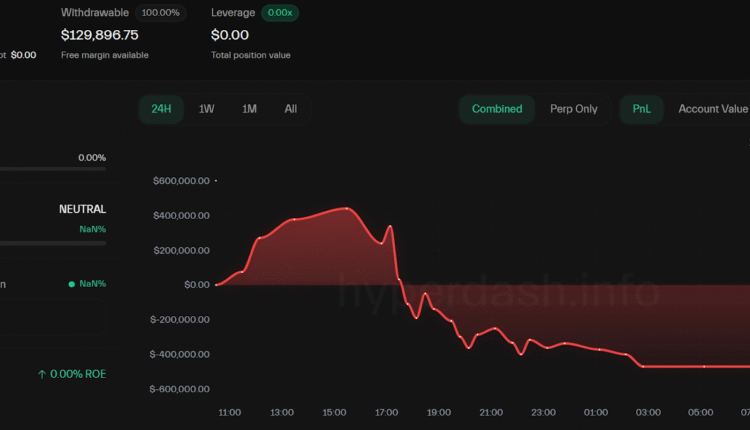Click the PnL line peak near 15:00
Image resolution: width=750 pixels, height=430 pixels.
pos(346,208)
